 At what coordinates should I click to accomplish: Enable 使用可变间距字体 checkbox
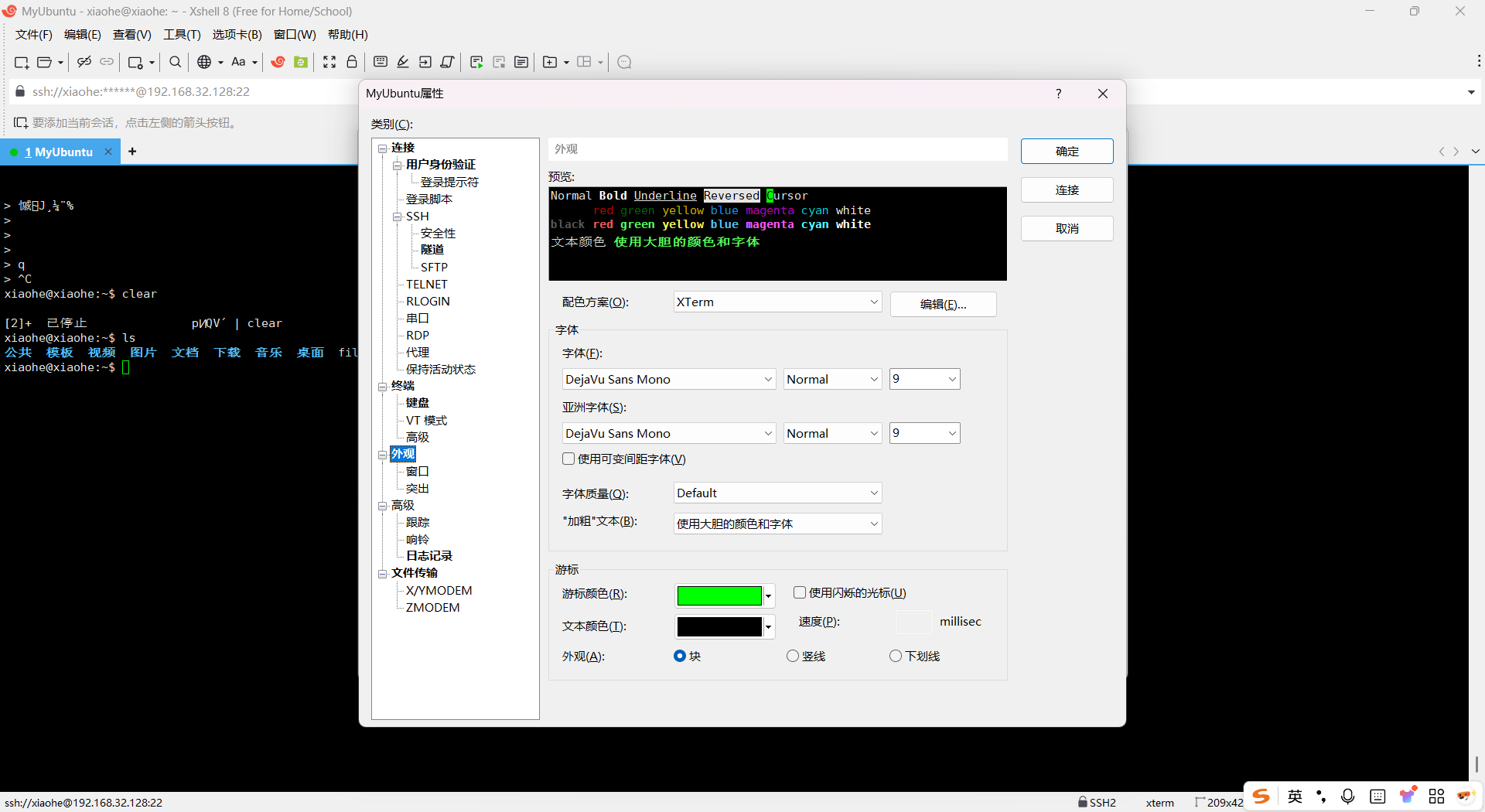click(568, 459)
